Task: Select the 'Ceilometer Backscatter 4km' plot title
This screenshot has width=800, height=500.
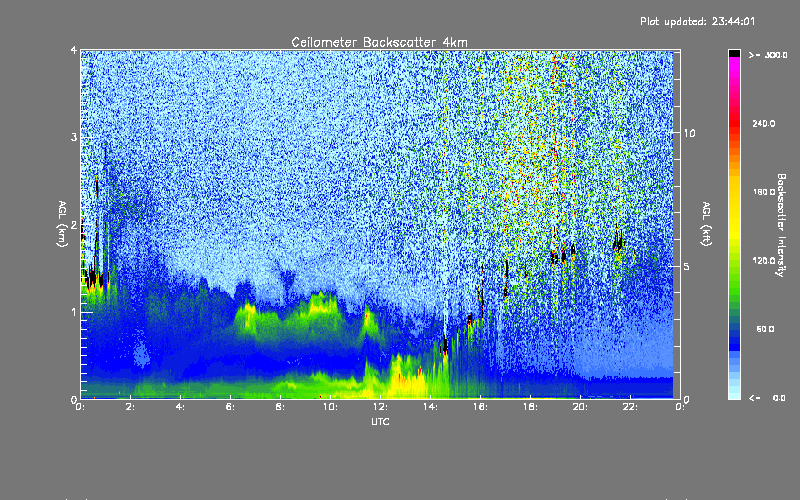Action: click(379, 42)
